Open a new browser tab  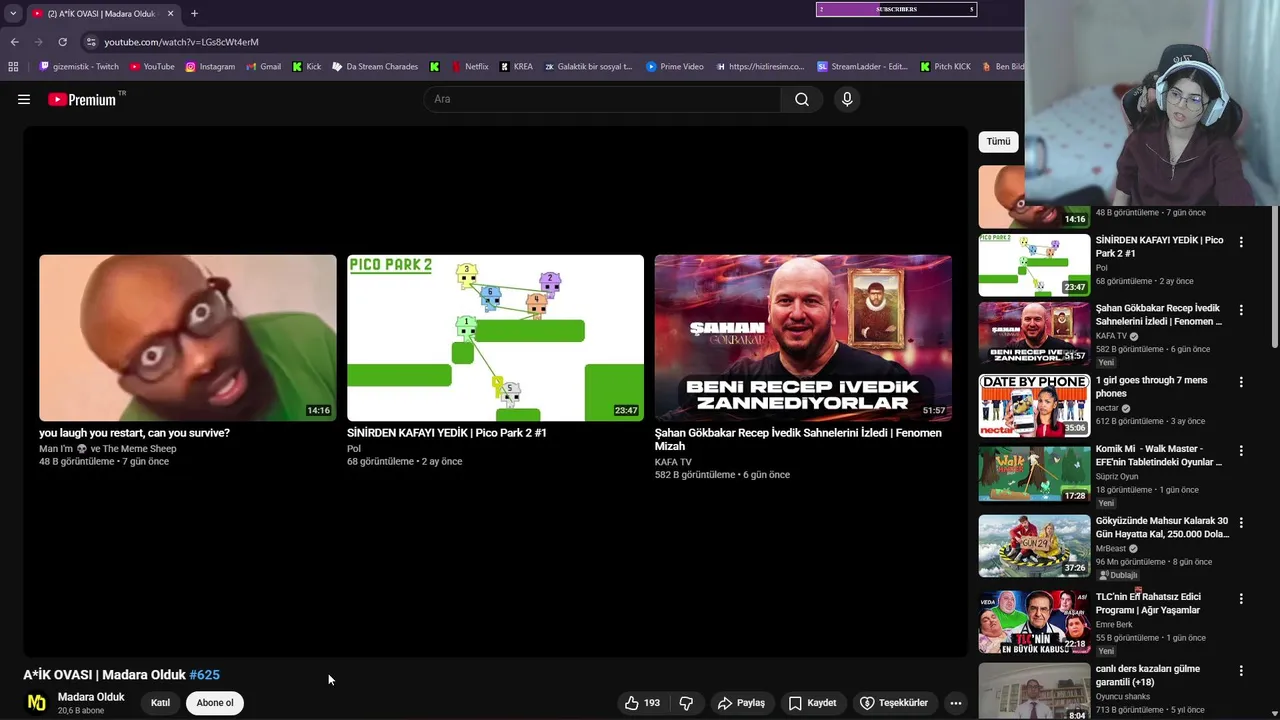tap(194, 13)
